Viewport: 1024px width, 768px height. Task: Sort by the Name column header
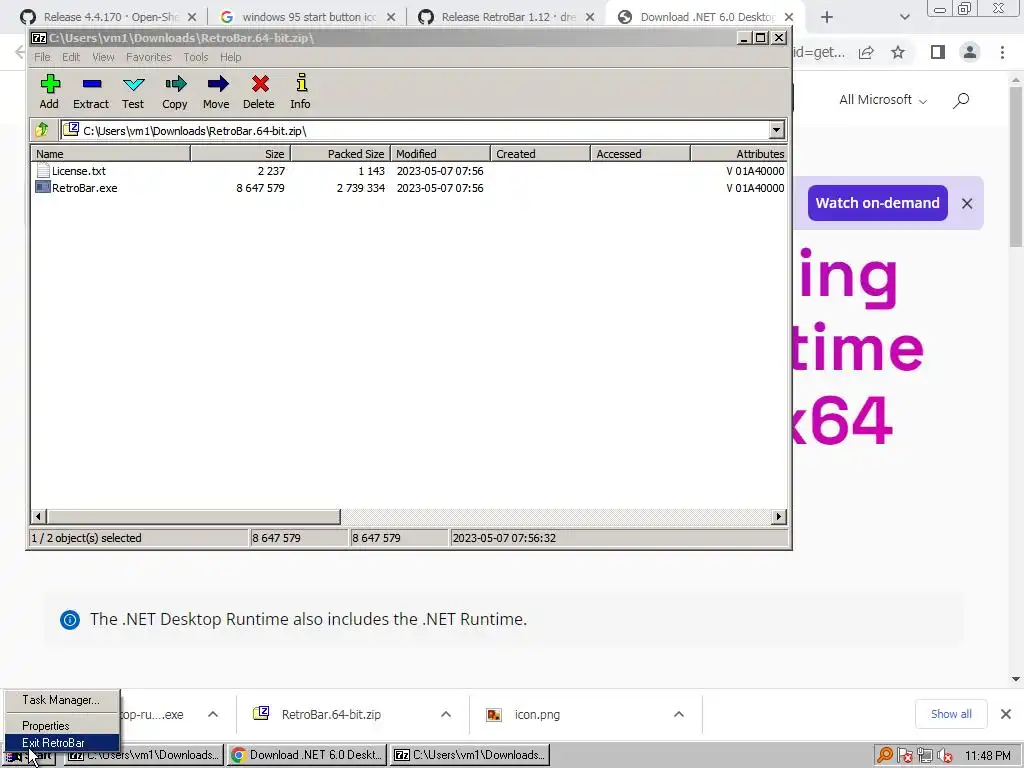(110, 153)
